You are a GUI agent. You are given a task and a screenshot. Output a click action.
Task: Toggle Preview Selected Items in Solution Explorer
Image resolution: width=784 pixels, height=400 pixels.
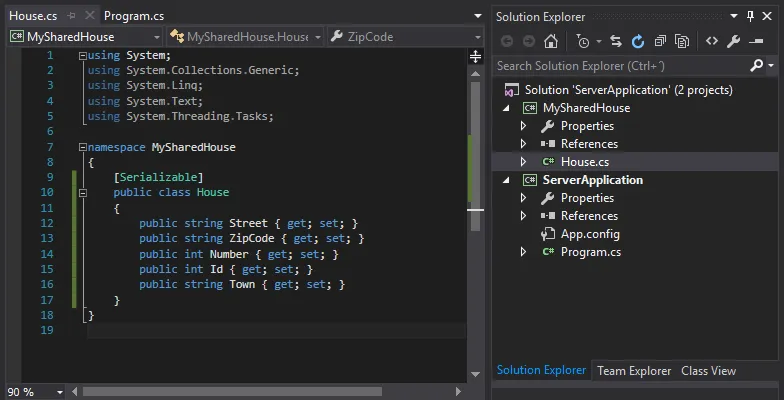point(756,42)
